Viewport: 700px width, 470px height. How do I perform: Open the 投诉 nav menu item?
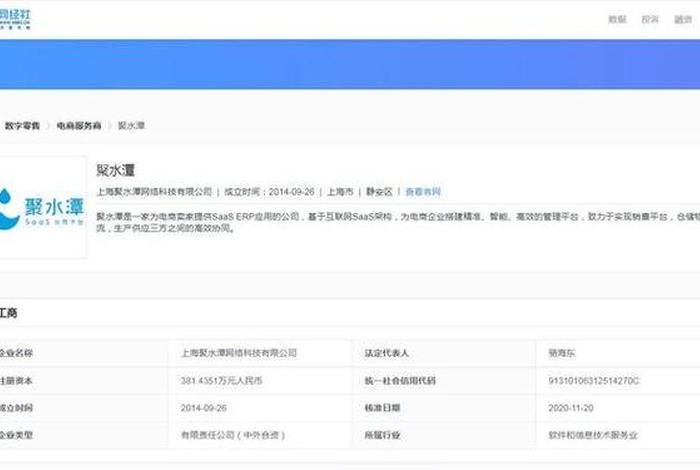click(650, 19)
